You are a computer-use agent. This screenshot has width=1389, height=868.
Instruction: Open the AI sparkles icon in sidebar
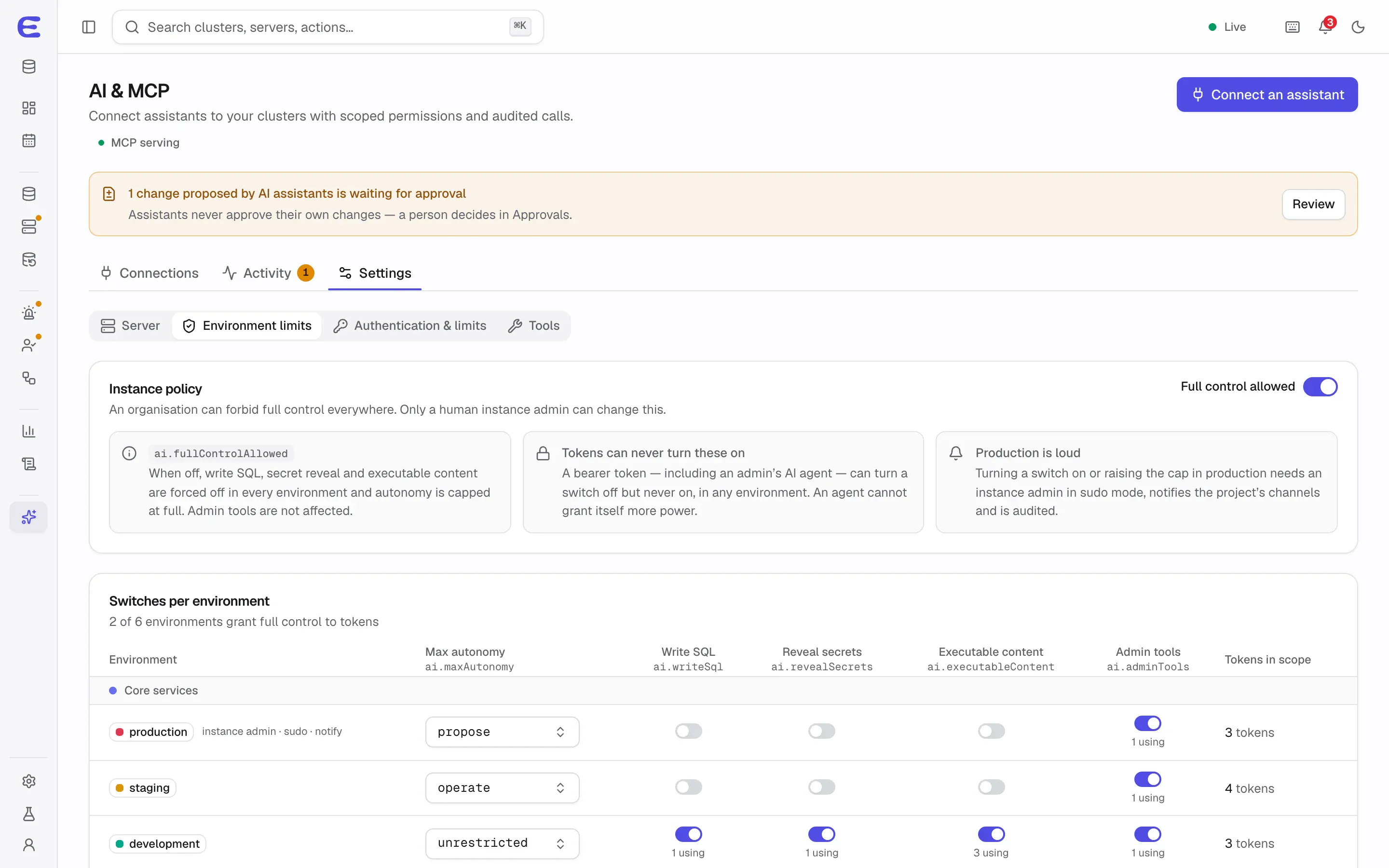(x=29, y=517)
